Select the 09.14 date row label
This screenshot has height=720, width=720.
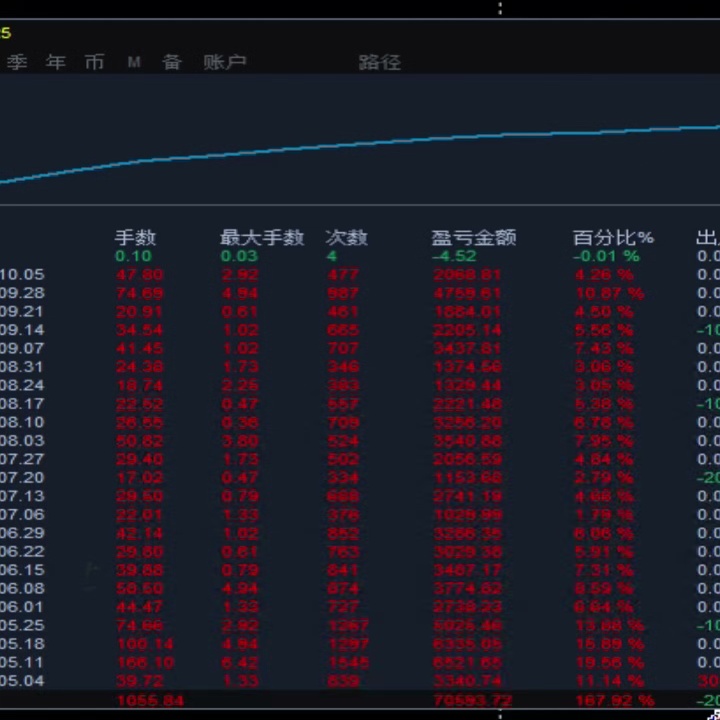(22, 330)
